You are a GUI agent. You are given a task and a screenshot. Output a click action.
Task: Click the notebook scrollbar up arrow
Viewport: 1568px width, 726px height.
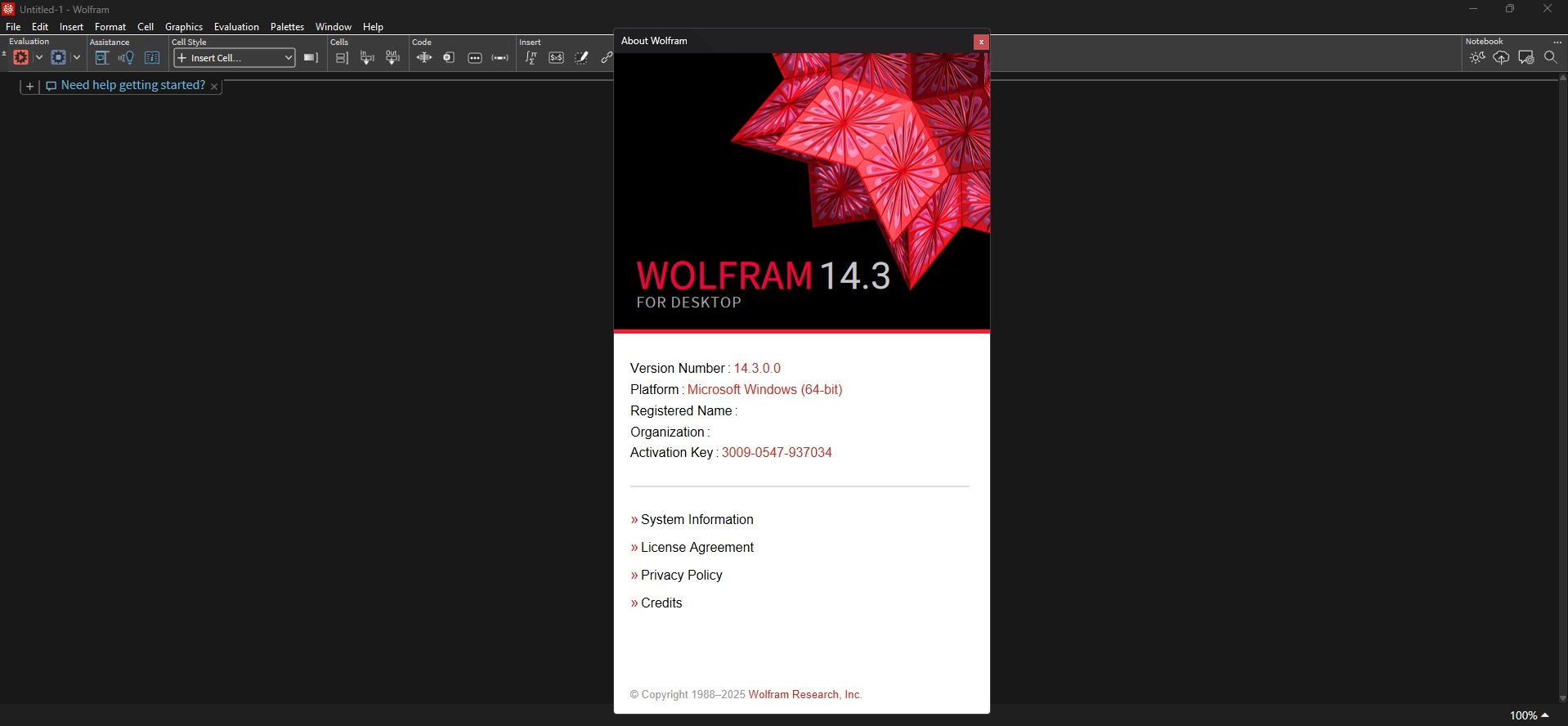coord(1563,78)
